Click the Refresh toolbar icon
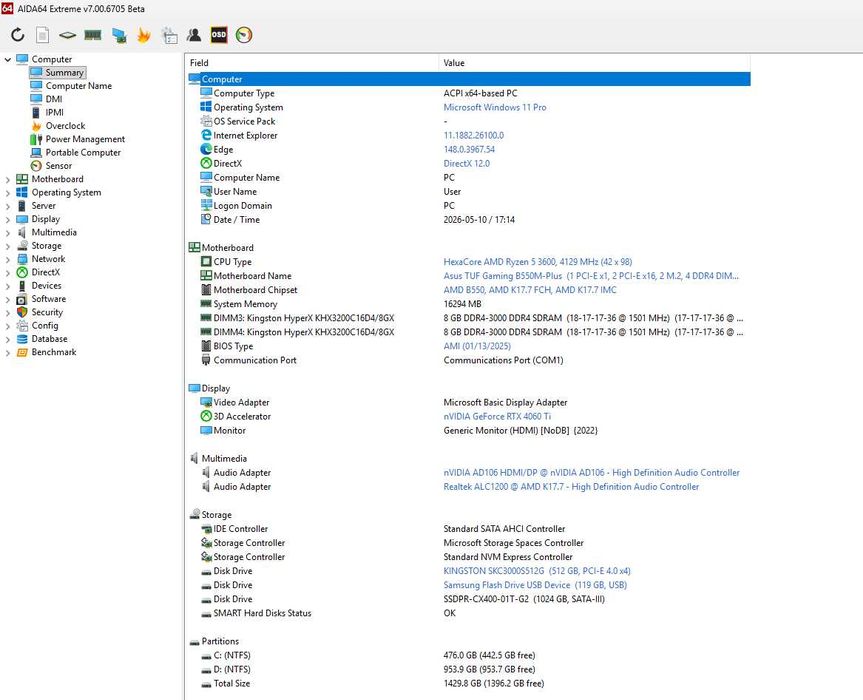 pos(18,35)
